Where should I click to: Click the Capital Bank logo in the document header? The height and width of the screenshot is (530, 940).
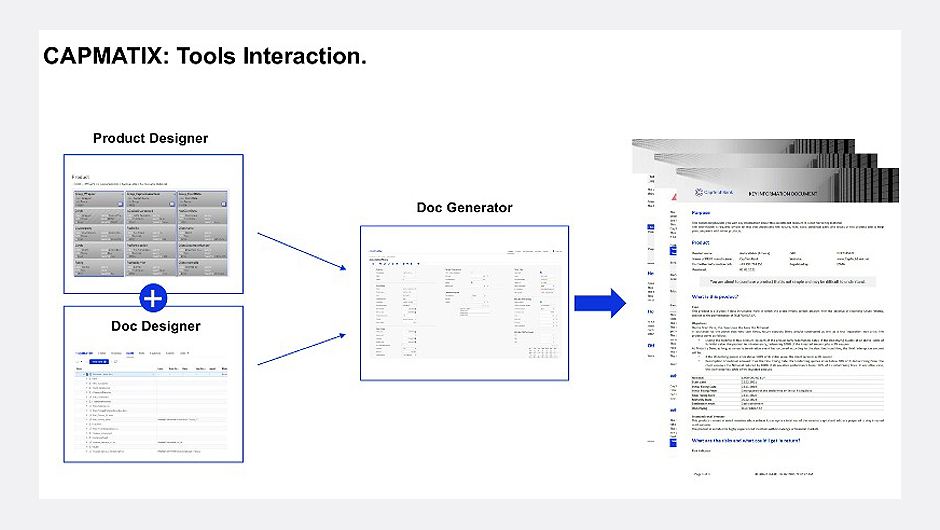(x=713, y=192)
